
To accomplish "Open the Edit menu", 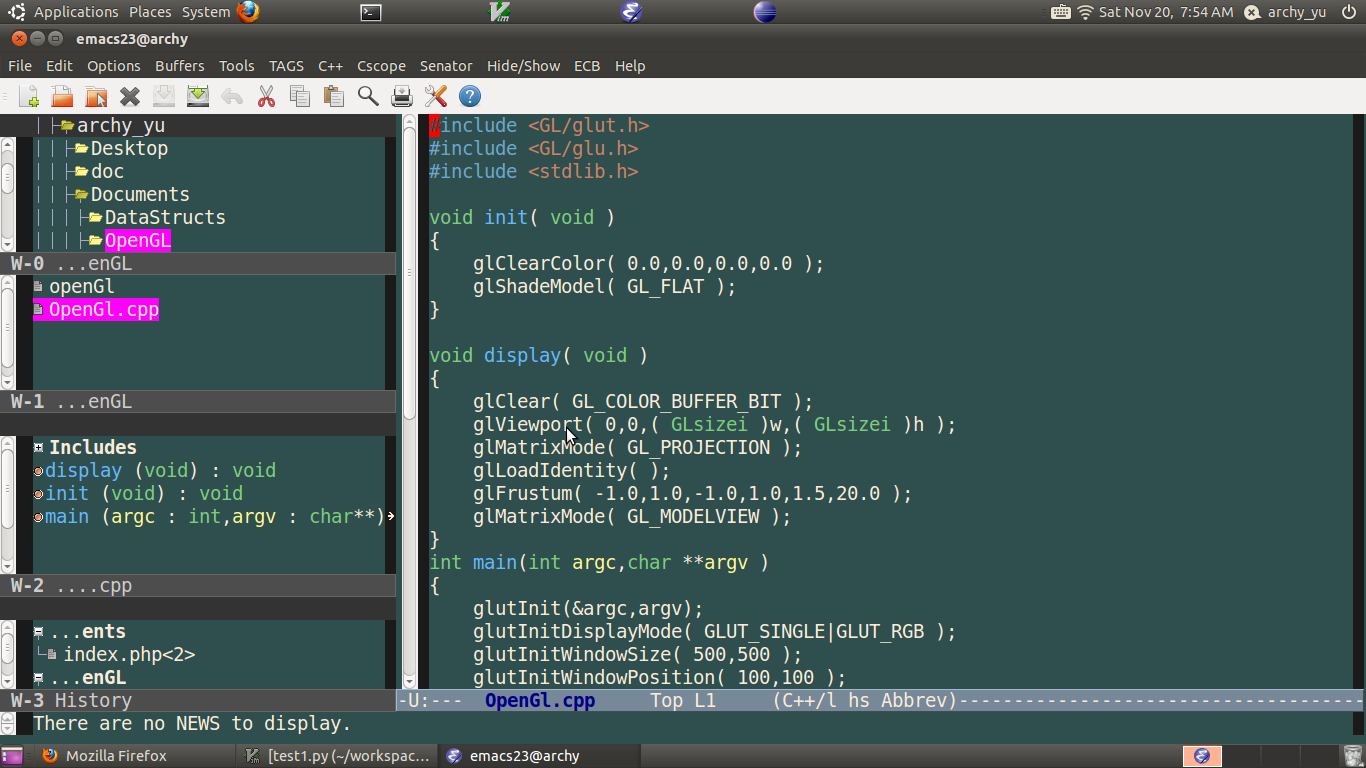I will point(59,66).
